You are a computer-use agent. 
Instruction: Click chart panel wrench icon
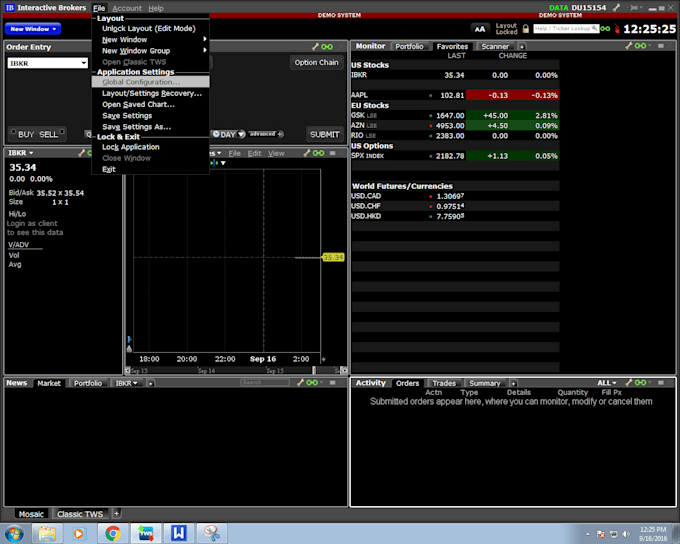pyautogui.click(x=307, y=153)
